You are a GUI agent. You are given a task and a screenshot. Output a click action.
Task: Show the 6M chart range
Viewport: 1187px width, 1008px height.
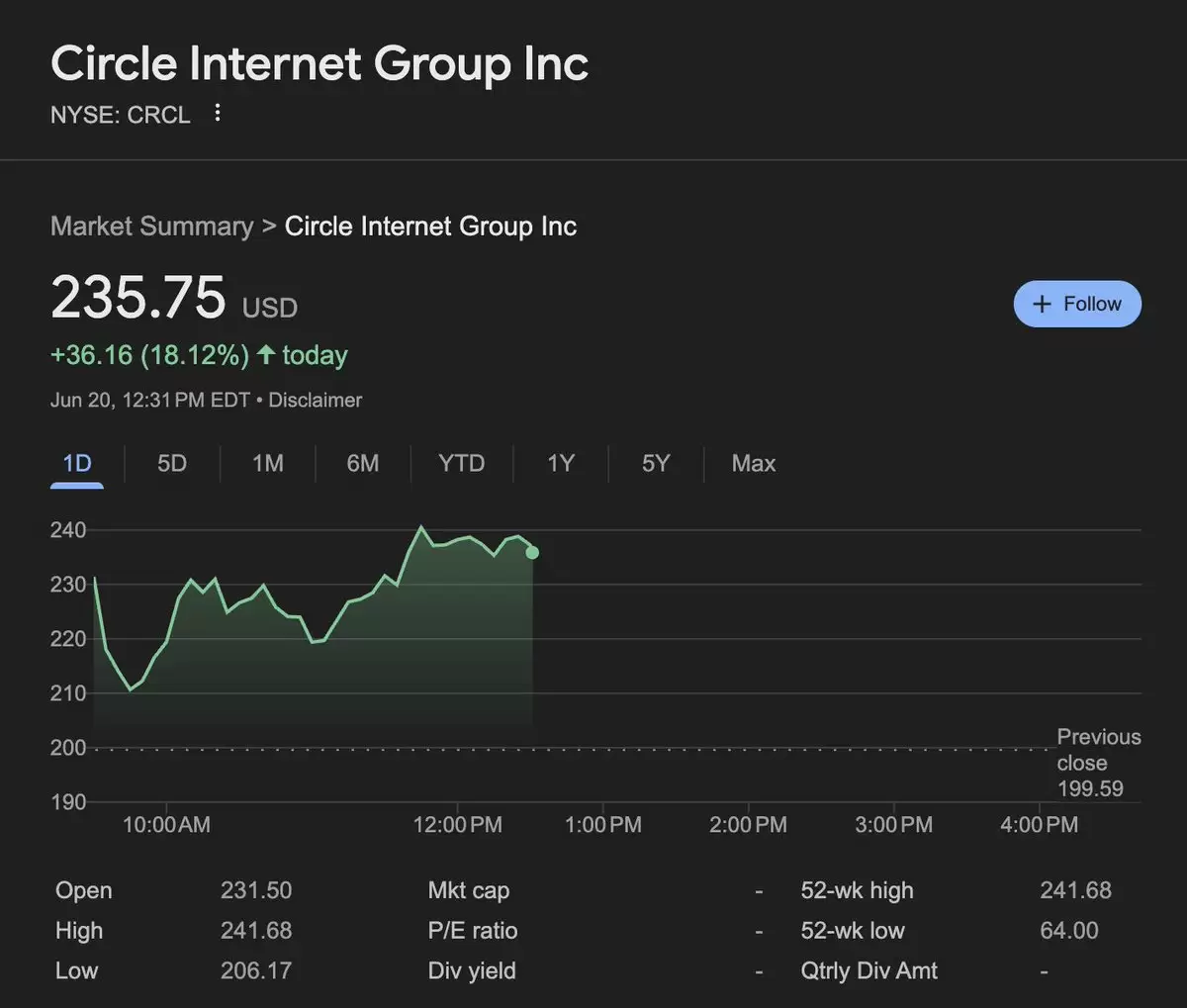(363, 463)
